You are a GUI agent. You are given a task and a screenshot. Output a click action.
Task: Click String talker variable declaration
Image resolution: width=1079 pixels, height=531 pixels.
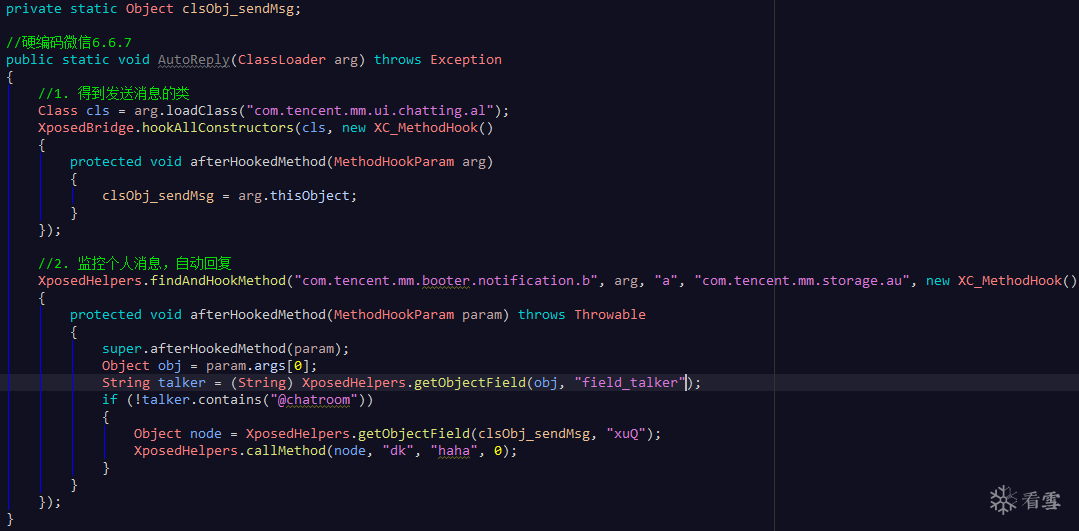point(153,382)
